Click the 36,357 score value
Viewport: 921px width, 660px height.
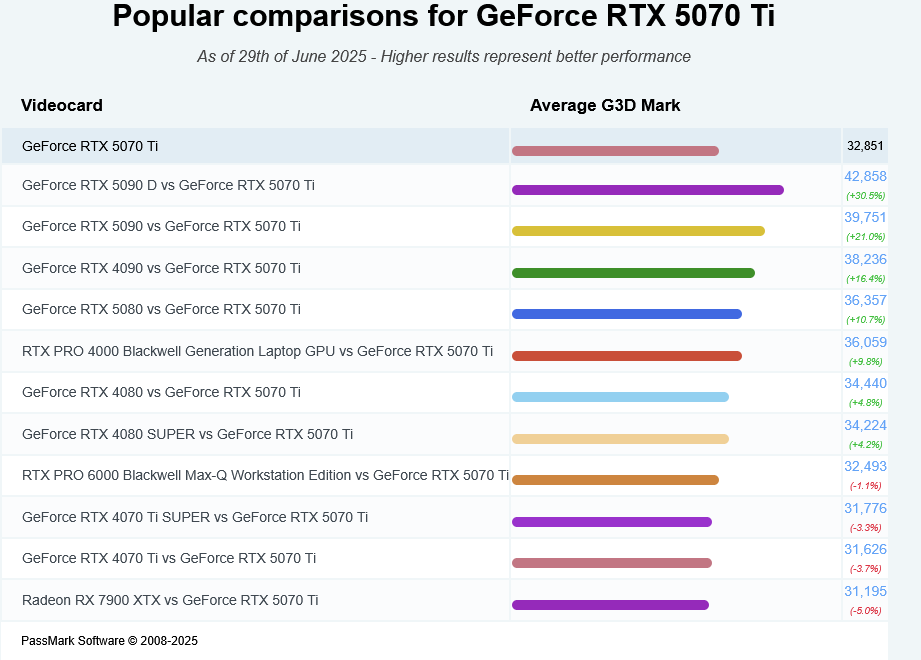(x=865, y=301)
